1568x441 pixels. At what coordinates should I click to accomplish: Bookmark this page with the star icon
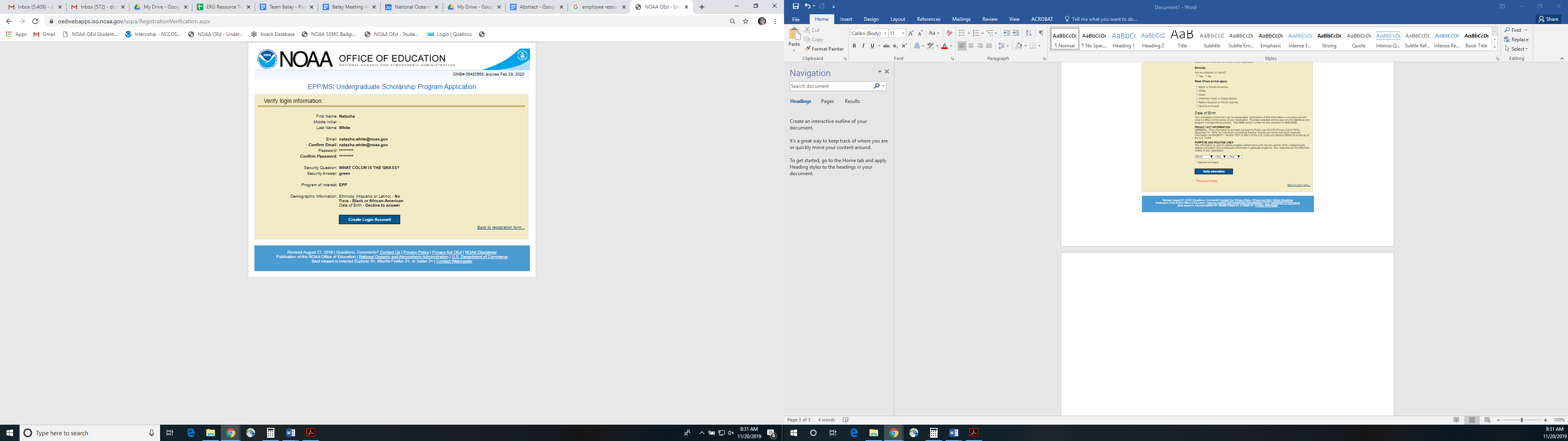click(746, 21)
